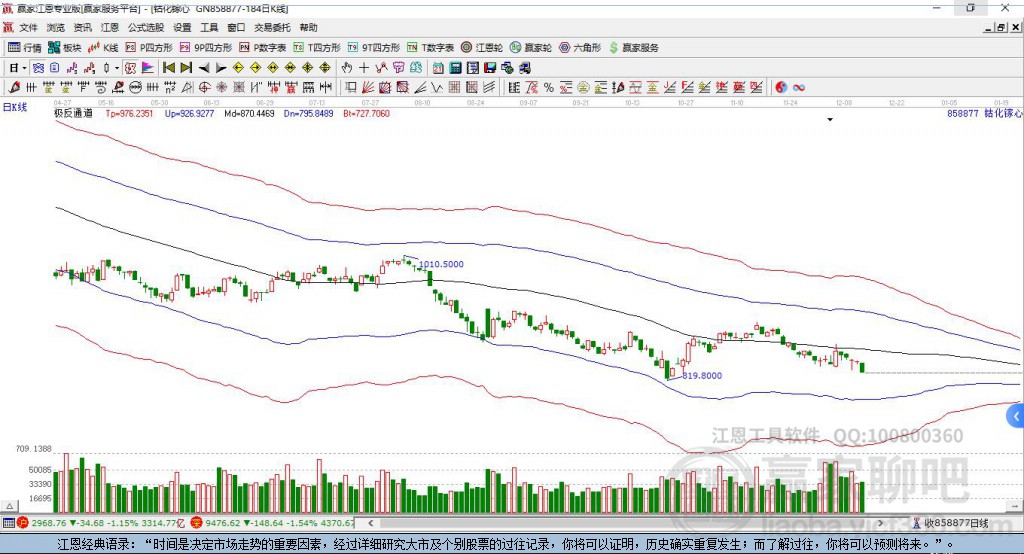Select the circular target tool icon

(204, 88)
